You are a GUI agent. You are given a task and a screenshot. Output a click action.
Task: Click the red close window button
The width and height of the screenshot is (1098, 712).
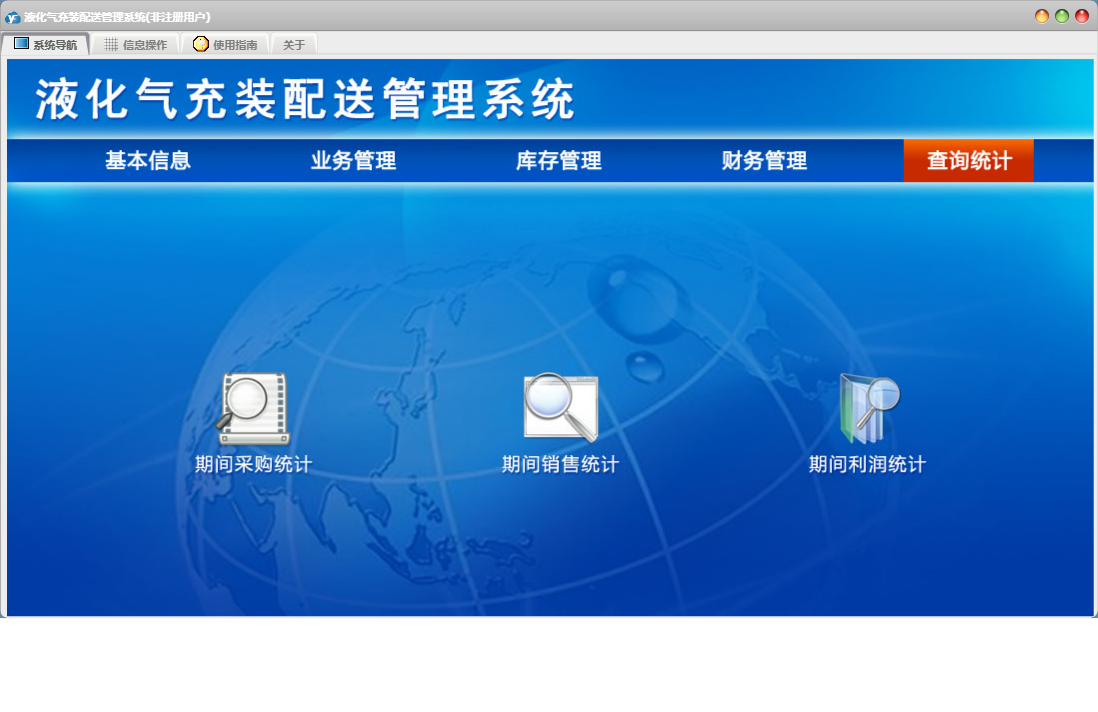tap(1082, 16)
